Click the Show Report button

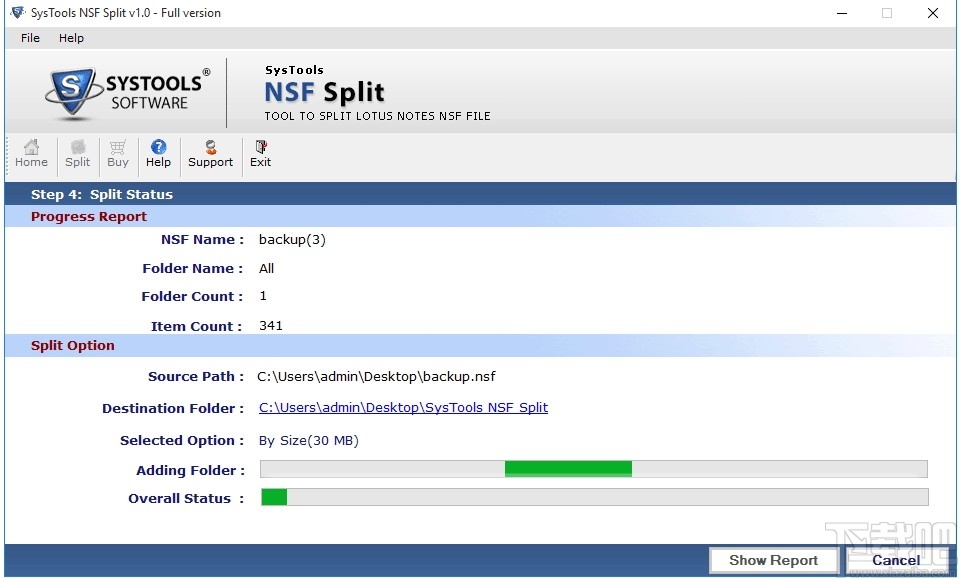[773, 560]
